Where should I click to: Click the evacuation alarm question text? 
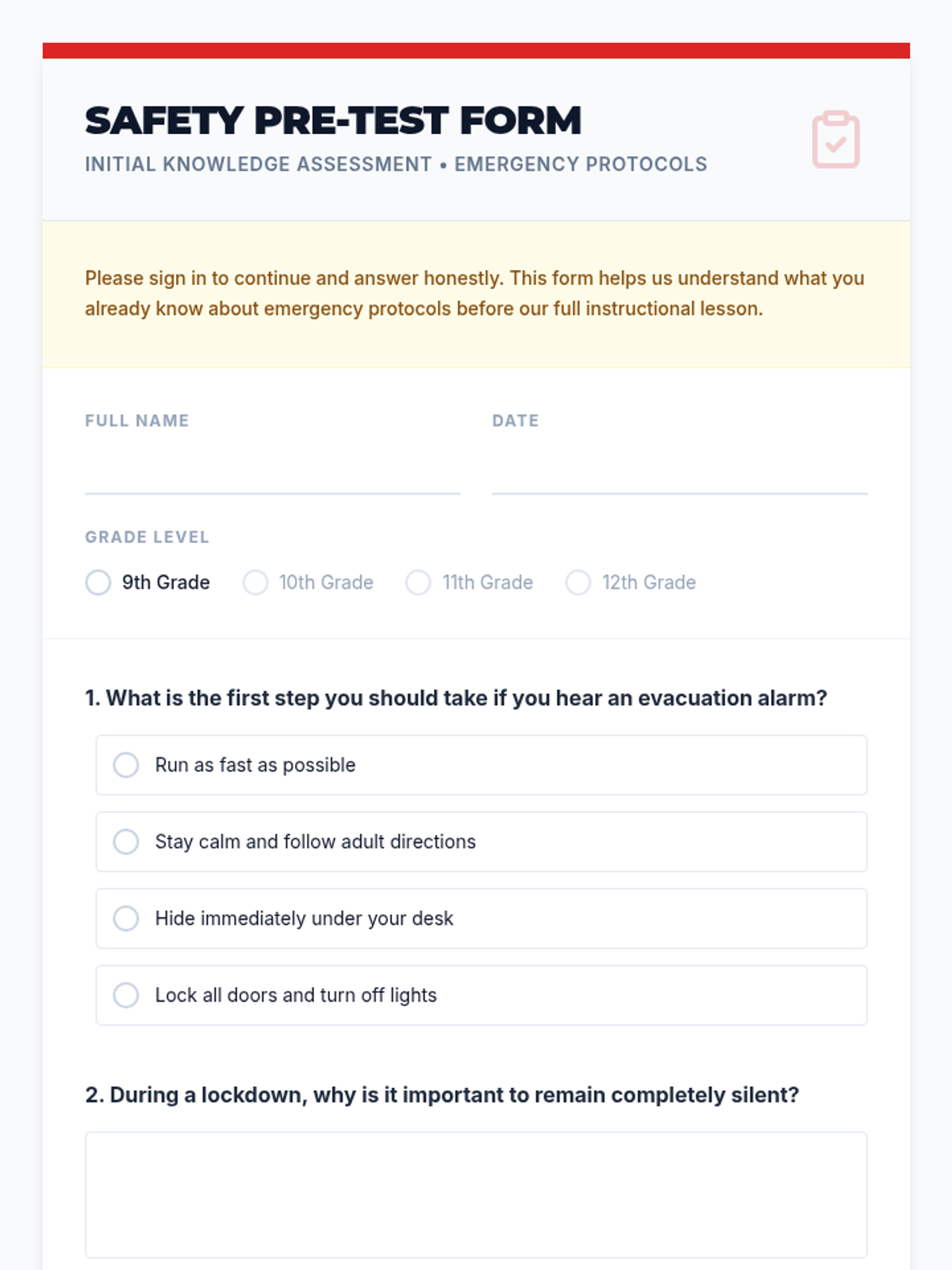pyautogui.click(x=456, y=698)
